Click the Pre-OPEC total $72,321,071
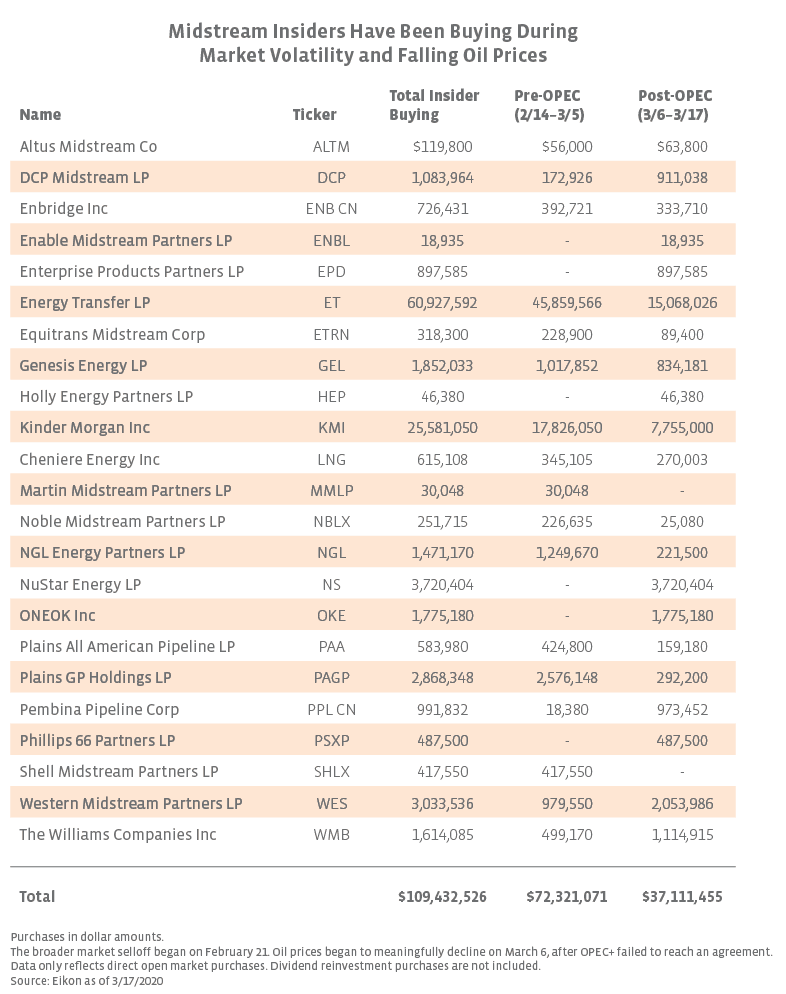Screen dimensions: 786x994 point(567,896)
